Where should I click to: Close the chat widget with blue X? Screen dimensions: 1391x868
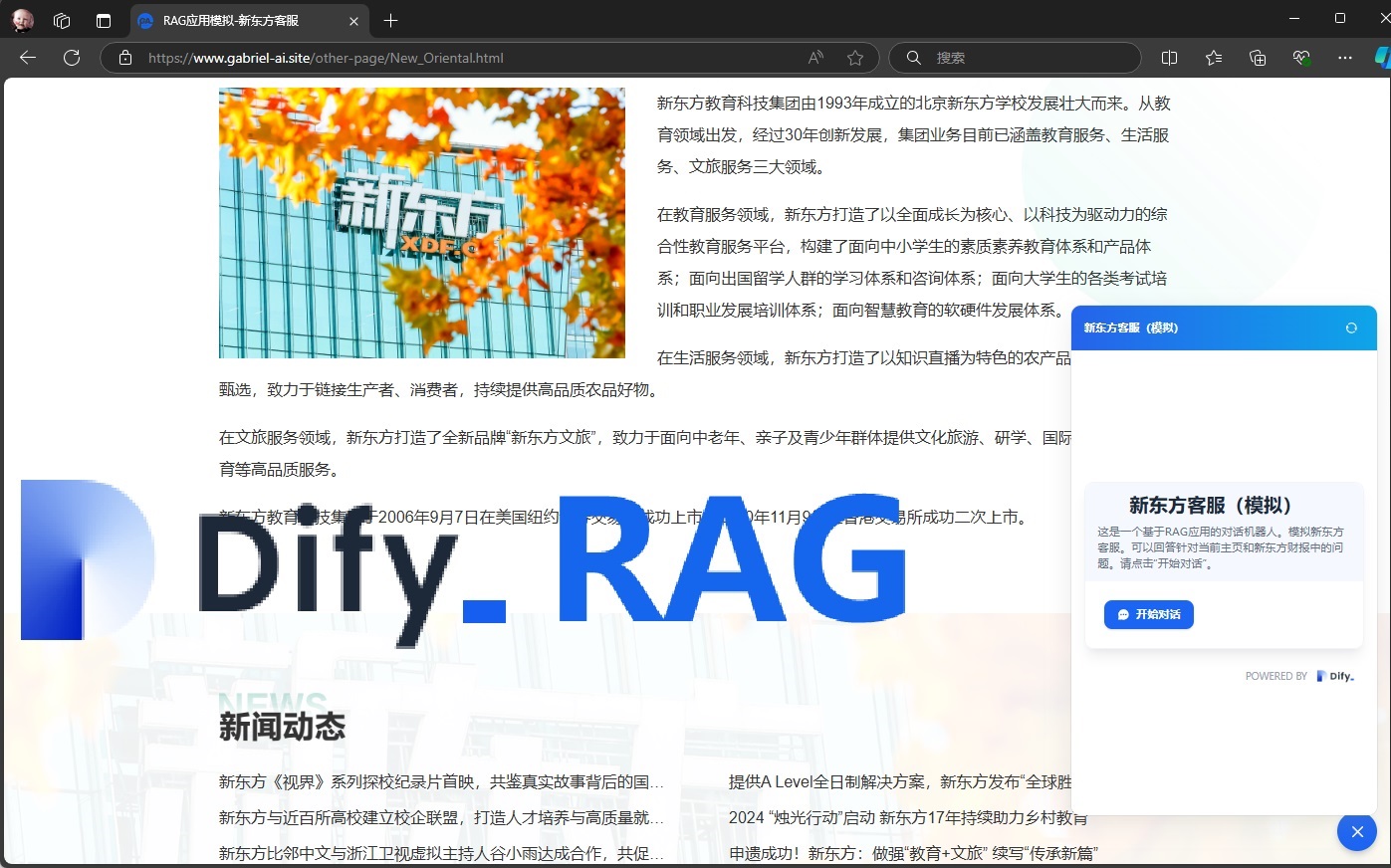tap(1356, 831)
